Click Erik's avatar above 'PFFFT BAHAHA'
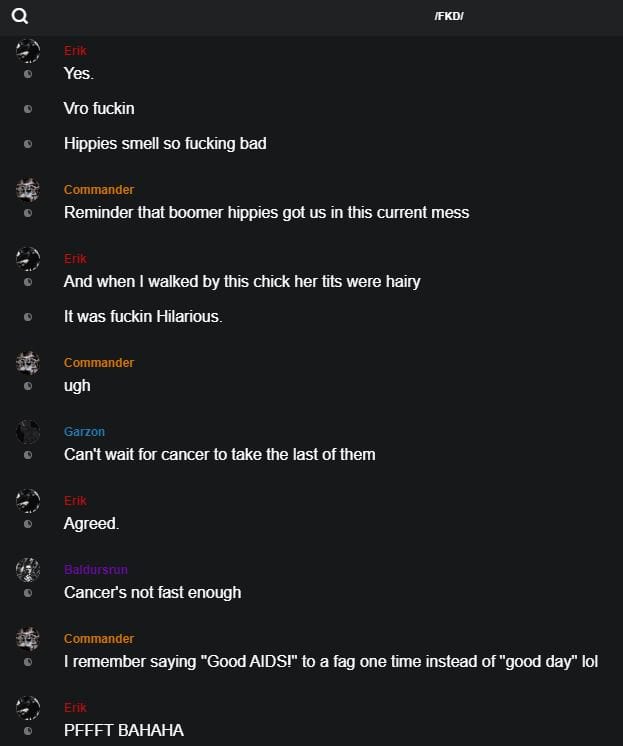 28,708
